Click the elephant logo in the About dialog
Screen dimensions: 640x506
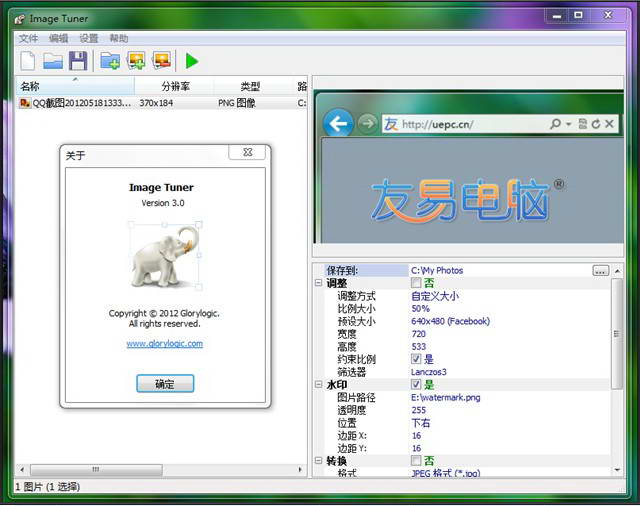[165, 256]
